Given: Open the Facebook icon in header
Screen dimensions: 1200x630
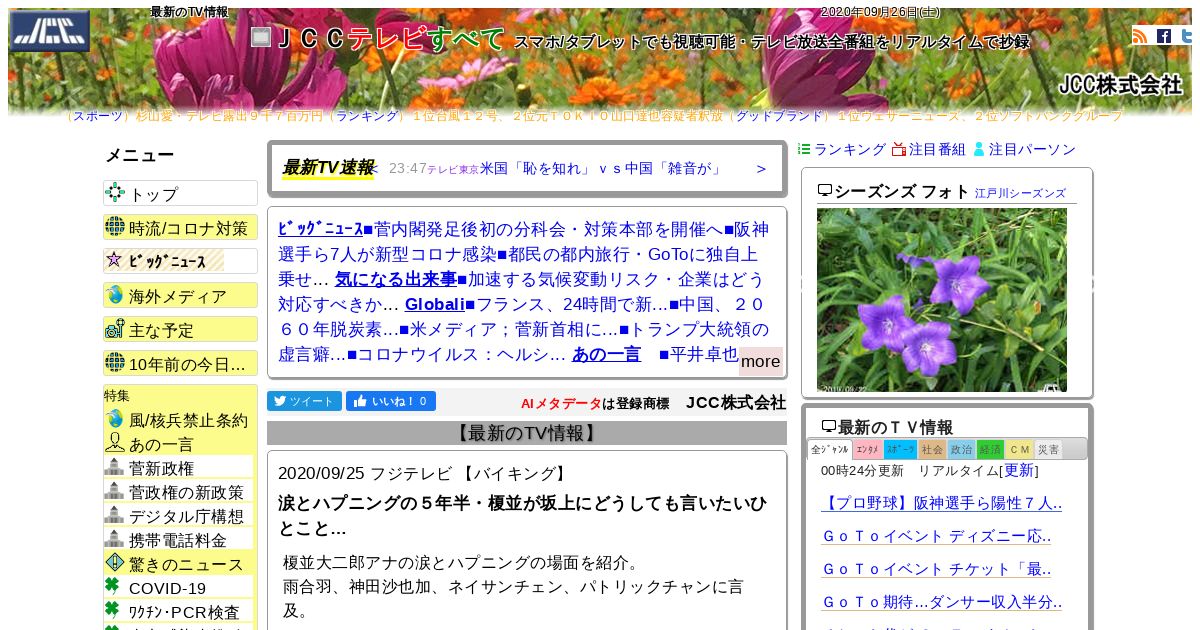Looking at the screenshot, I should 1164,36.
